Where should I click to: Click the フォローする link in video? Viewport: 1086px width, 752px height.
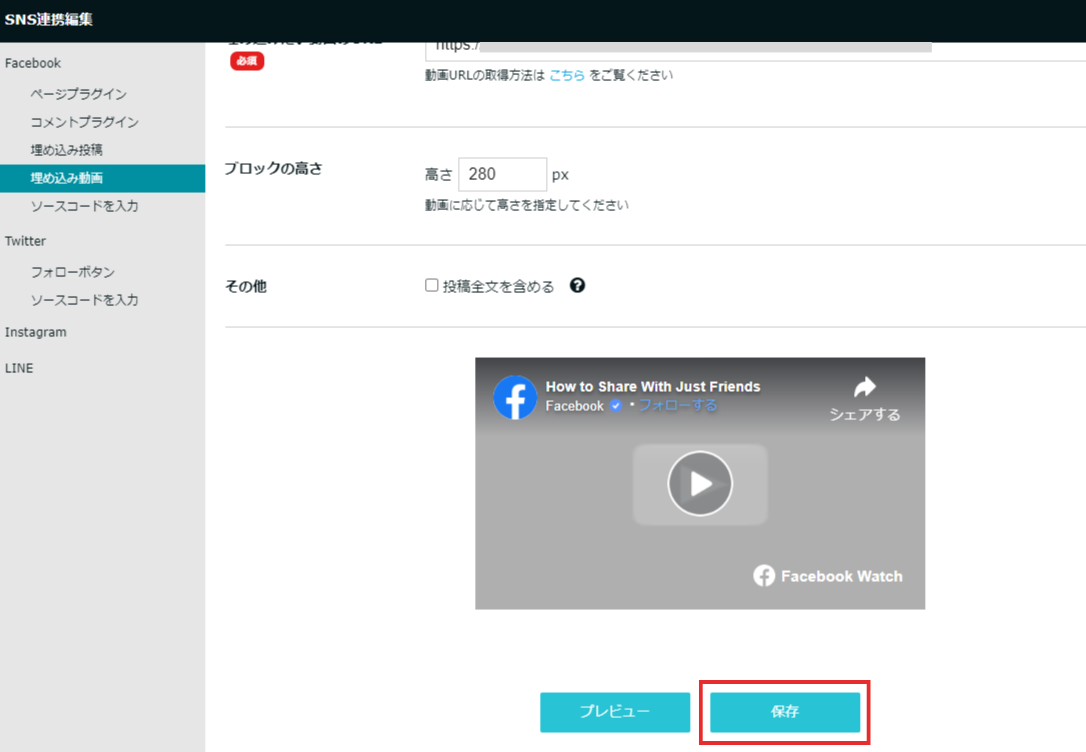coord(677,405)
